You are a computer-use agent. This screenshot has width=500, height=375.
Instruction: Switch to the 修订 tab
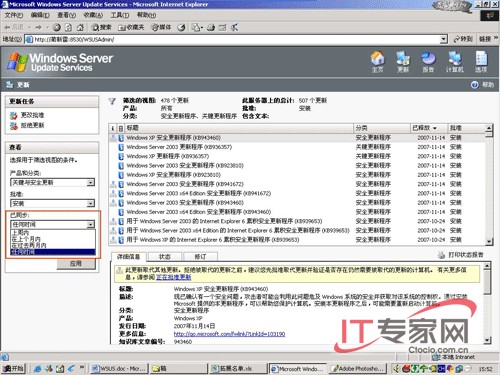click(201, 256)
